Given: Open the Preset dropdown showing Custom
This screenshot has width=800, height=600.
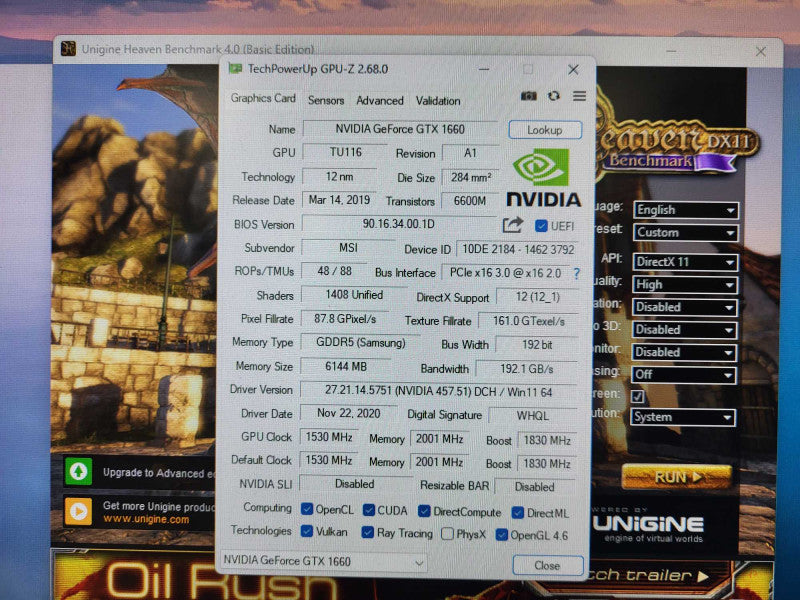Looking at the screenshot, I should 686,233.
